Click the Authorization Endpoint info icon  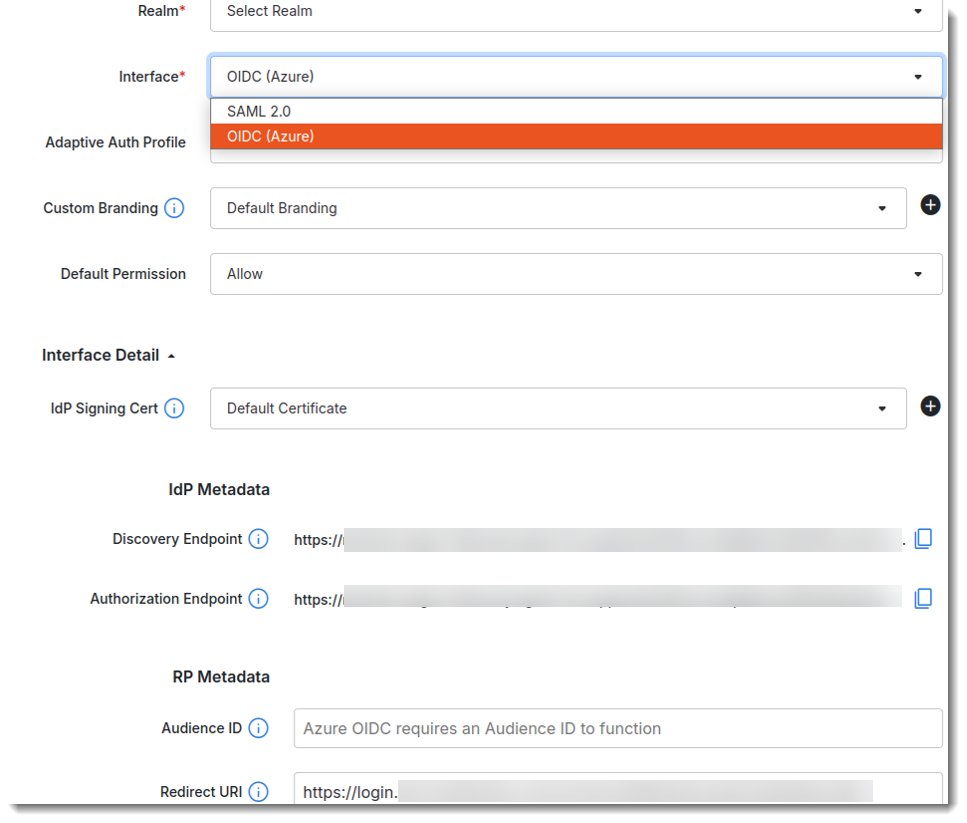259,598
